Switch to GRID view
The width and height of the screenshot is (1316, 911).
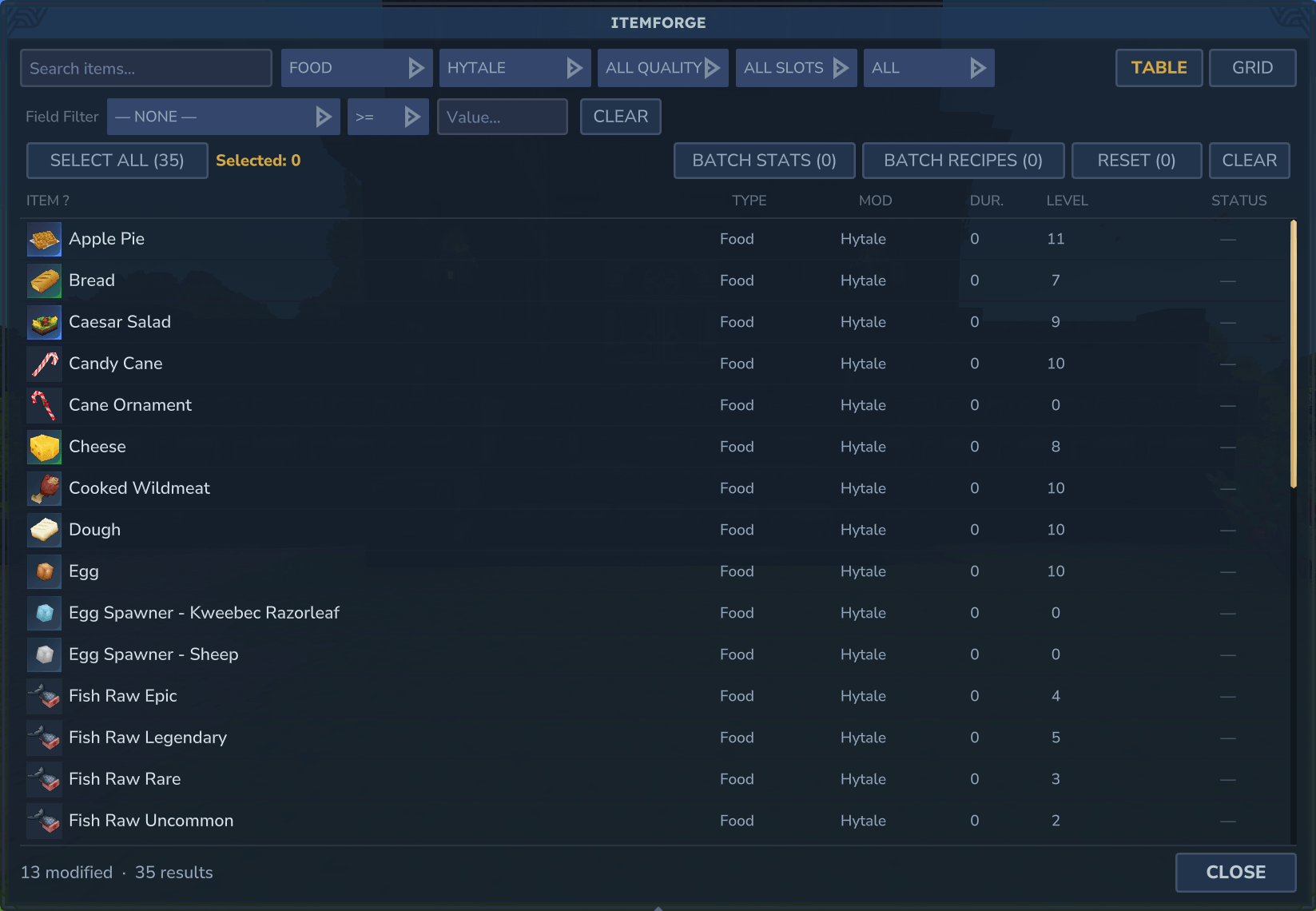(x=1252, y=68)
